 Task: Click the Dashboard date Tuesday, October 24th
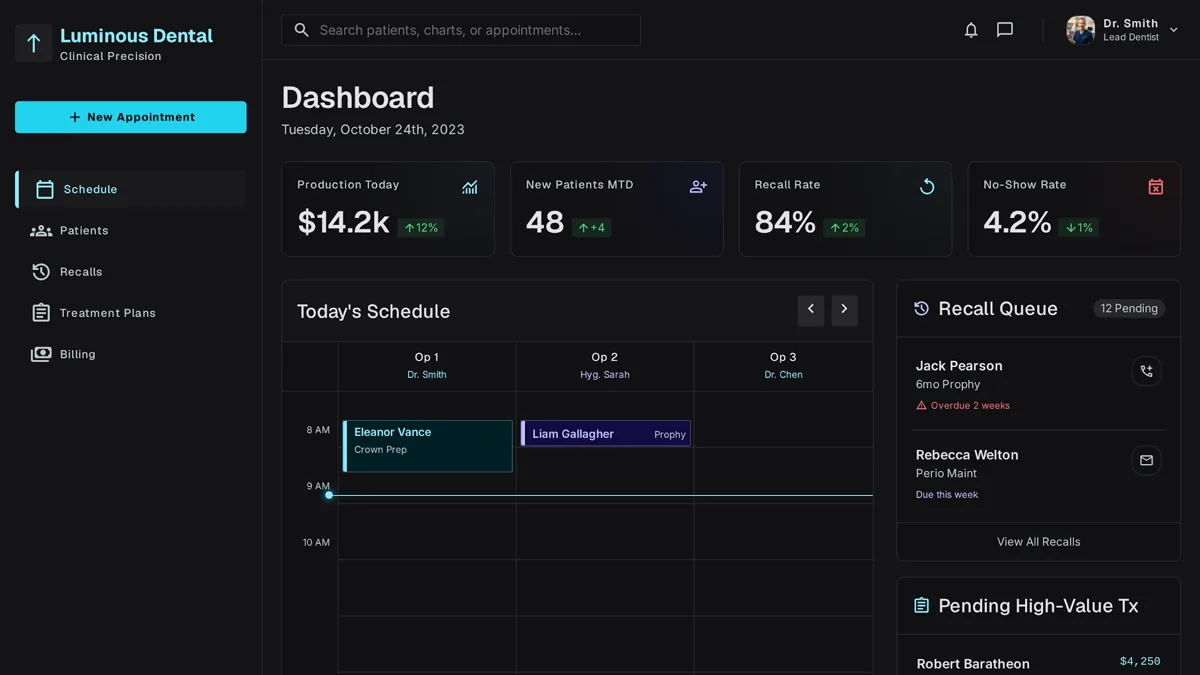pos(373,130)
